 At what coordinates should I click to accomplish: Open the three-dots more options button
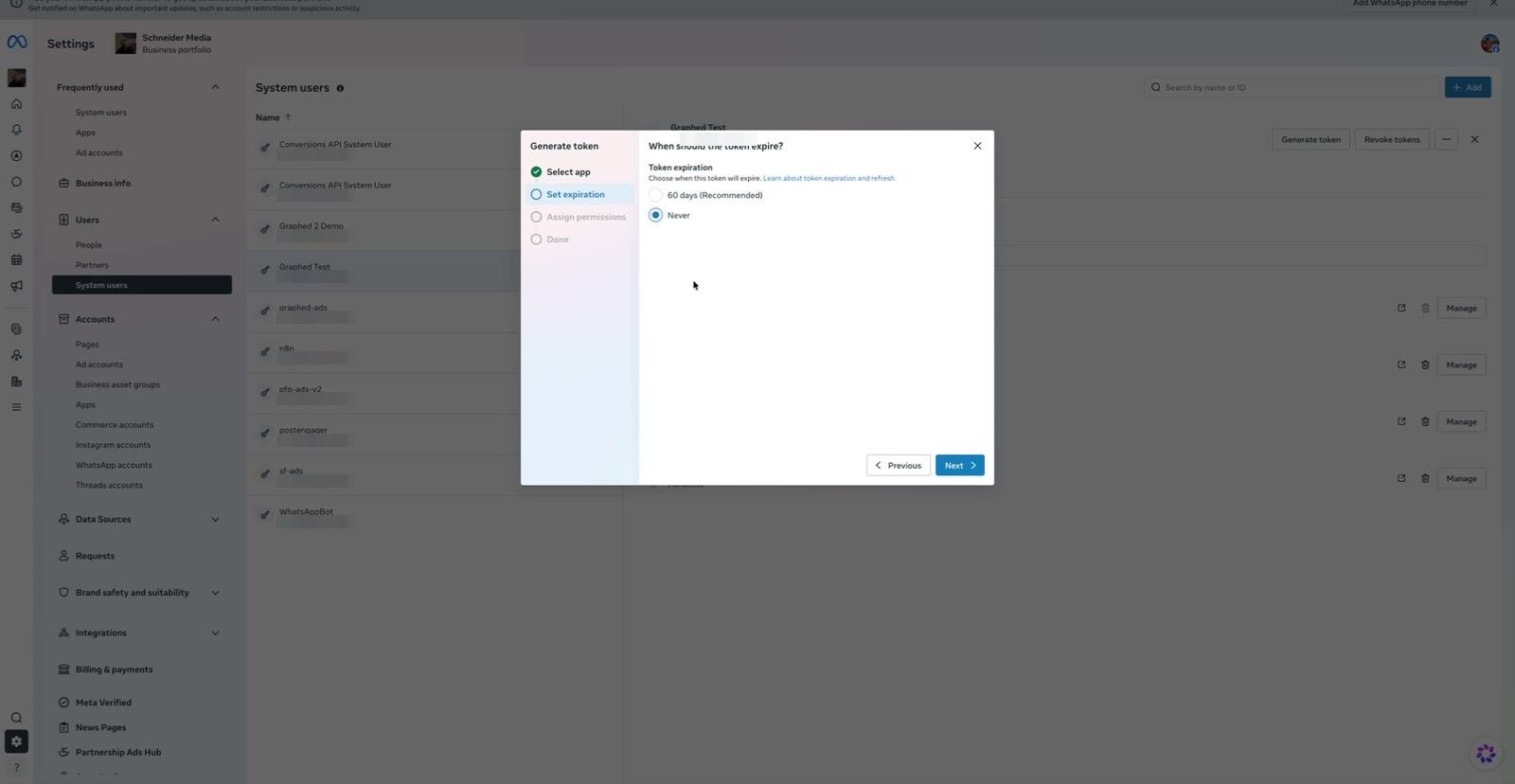[1446, 139]
